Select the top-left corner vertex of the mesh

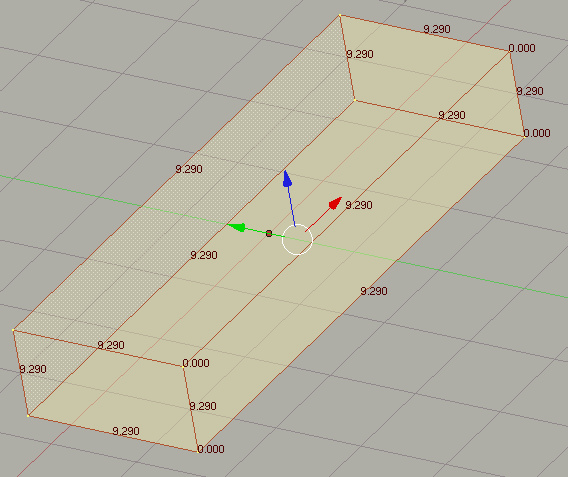coord(340,15)
